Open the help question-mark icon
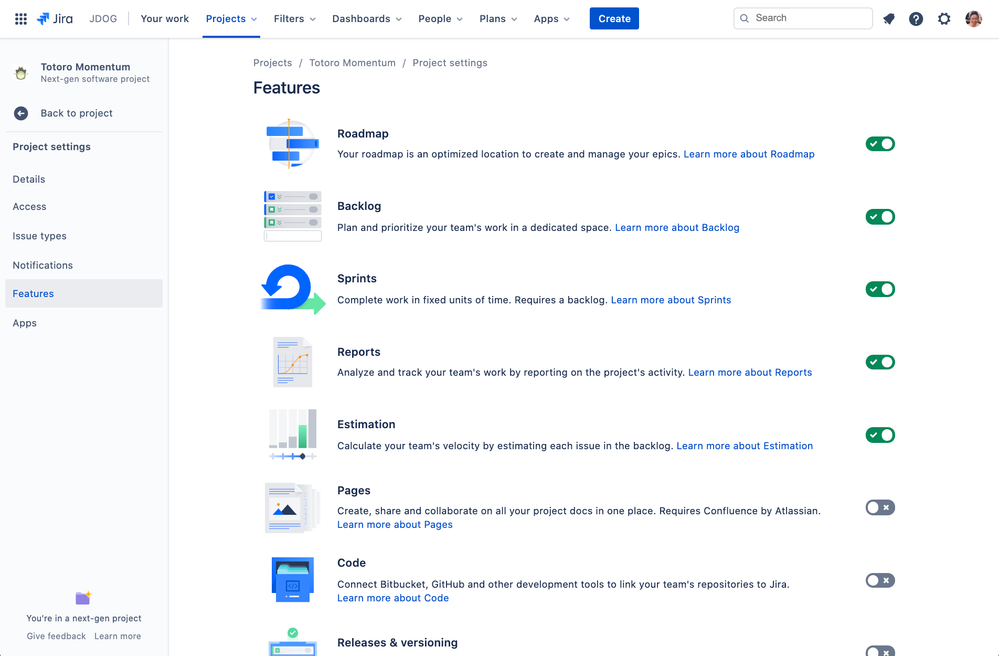 (916, 18)
